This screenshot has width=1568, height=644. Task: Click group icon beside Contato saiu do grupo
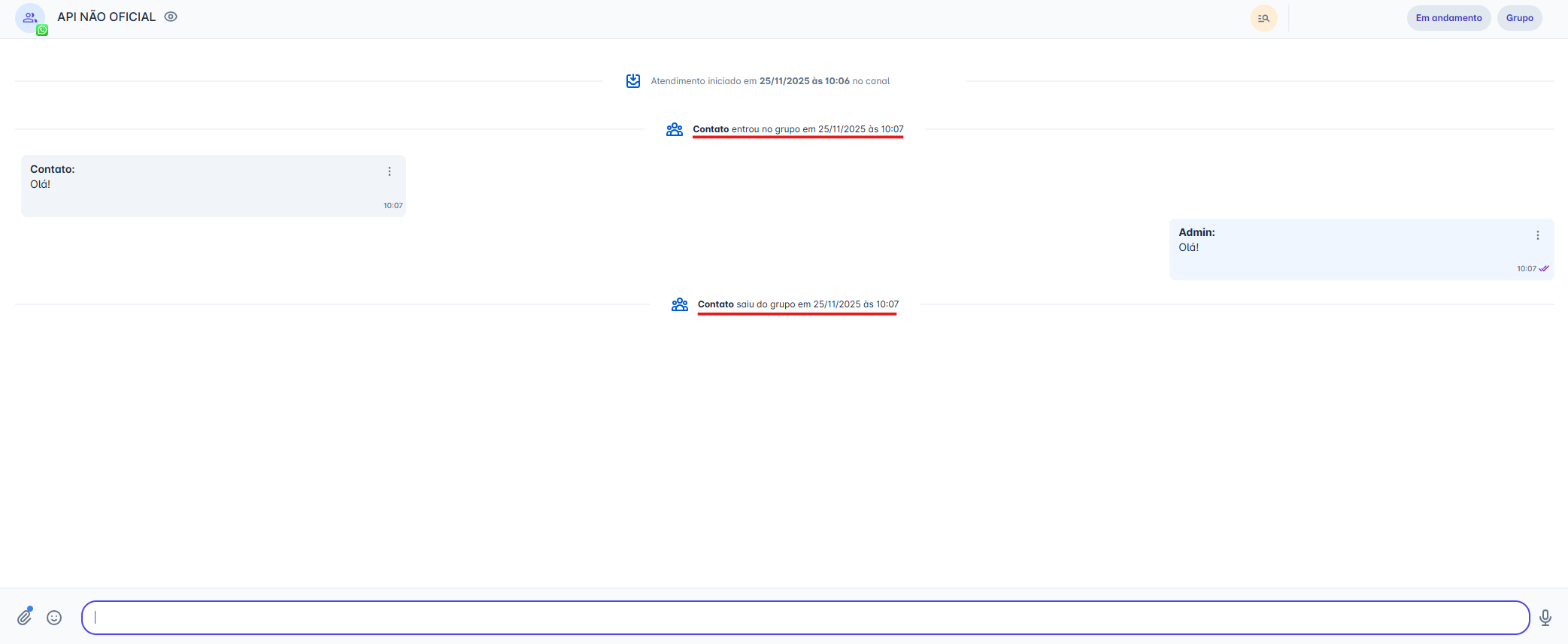point(680,304)
